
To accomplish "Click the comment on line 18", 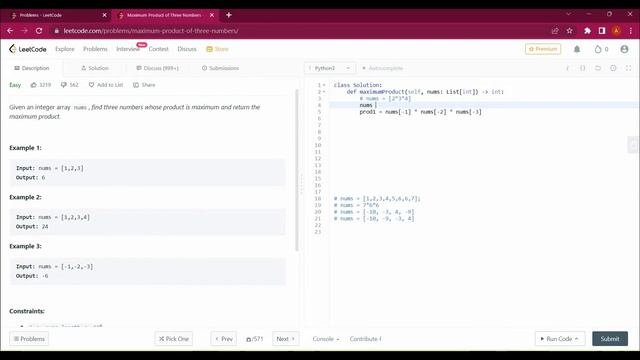I will point(377,199).
